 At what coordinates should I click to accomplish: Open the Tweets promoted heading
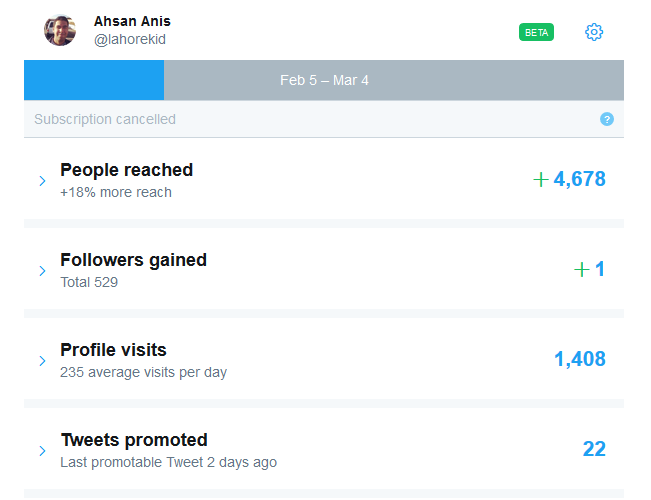134,440
